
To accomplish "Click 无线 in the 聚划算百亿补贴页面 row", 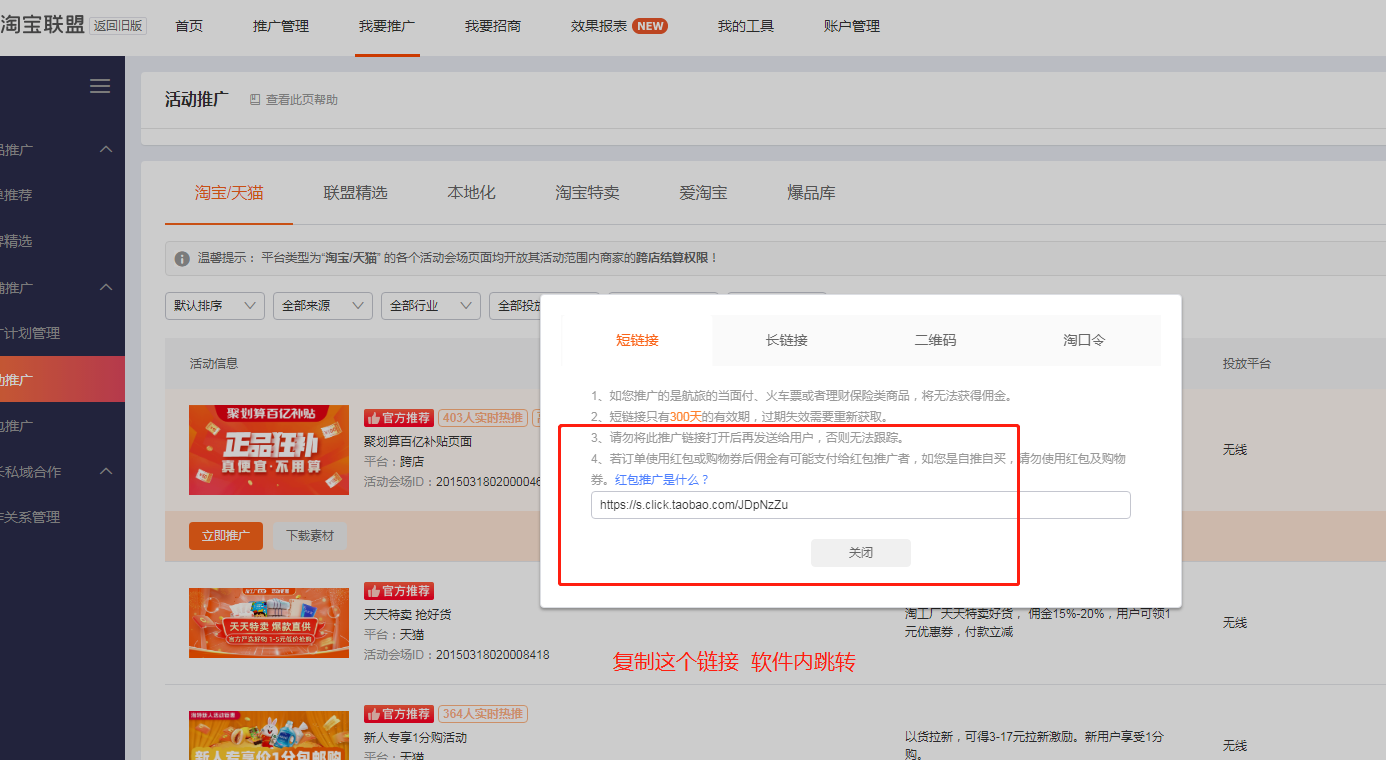I will [1235, 450].
